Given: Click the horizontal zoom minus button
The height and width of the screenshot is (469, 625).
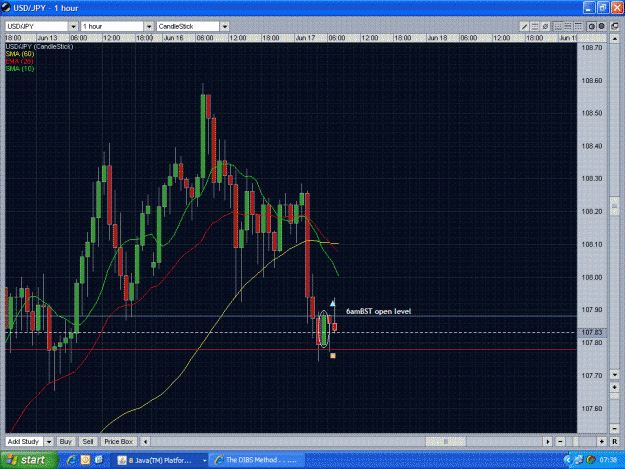Looking at the screenshot, I should coord(560,442).
